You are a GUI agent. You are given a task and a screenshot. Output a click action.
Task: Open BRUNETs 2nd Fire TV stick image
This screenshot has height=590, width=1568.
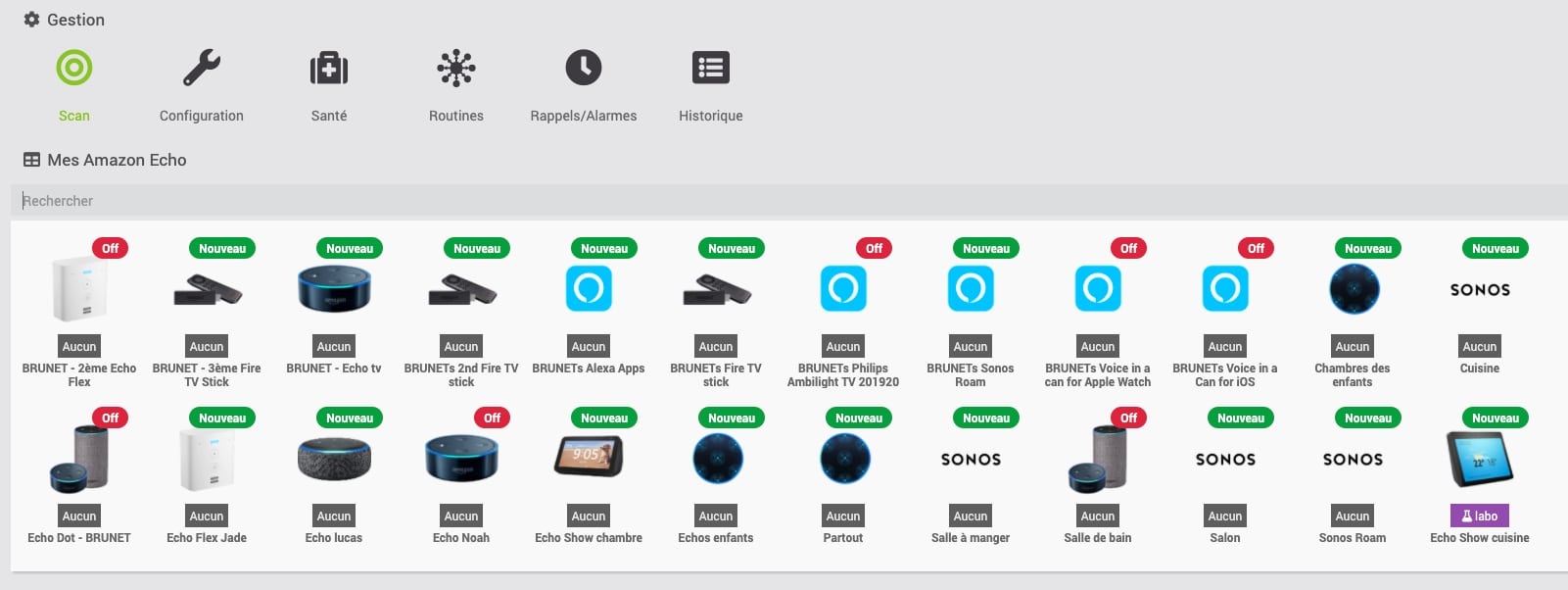[461, 290]
